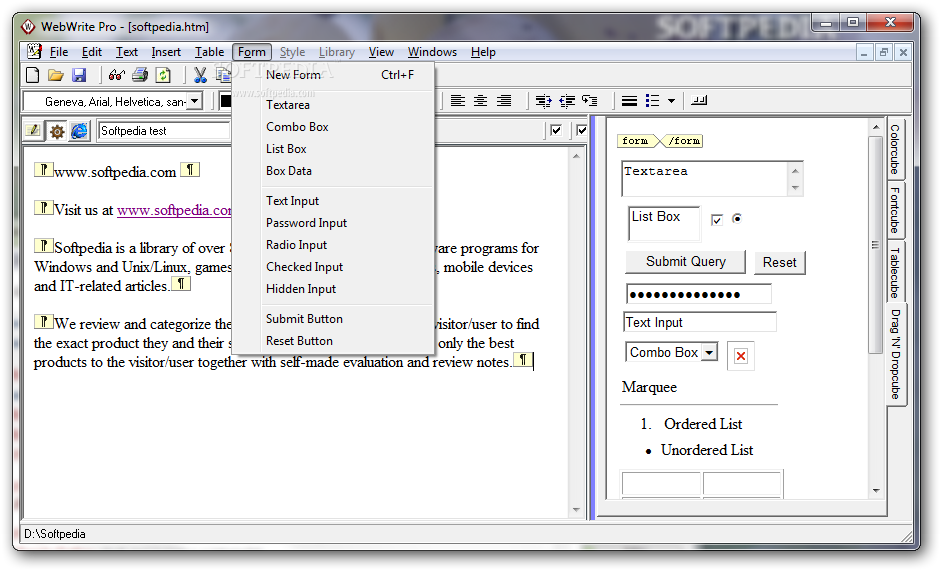The image size is (941, 571).
Task: Choose Radio Input menu entry
Action: [333, 245]
